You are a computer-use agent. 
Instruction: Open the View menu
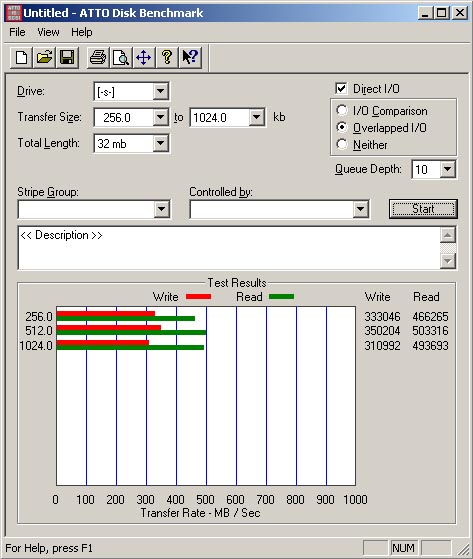click(x=48, y=32)
